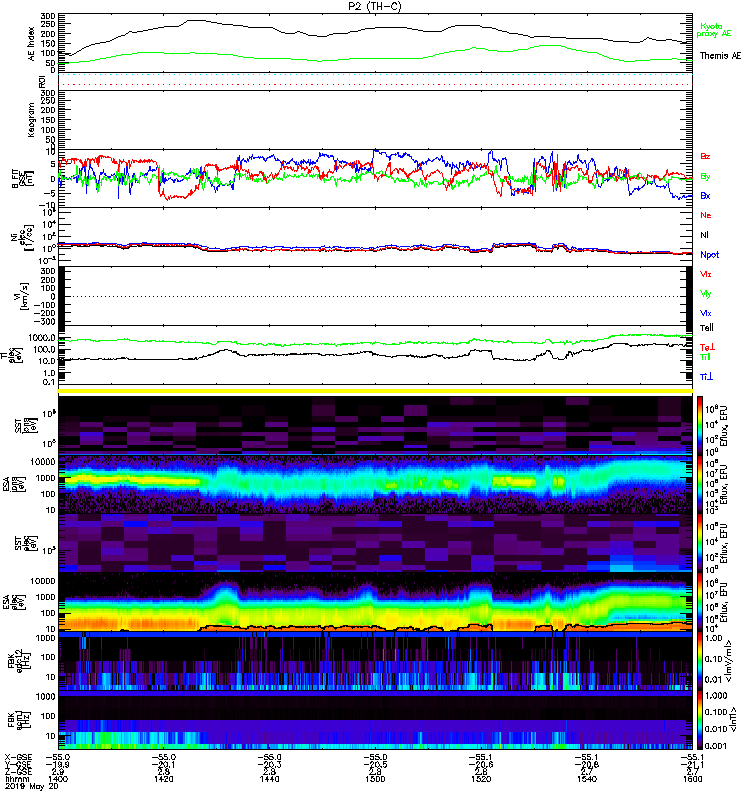Image resolution: width=750 pixels, height=800 pixels.
Task: Select the blue Ti perpendicular legend entry
Action: tap(706, 377)
